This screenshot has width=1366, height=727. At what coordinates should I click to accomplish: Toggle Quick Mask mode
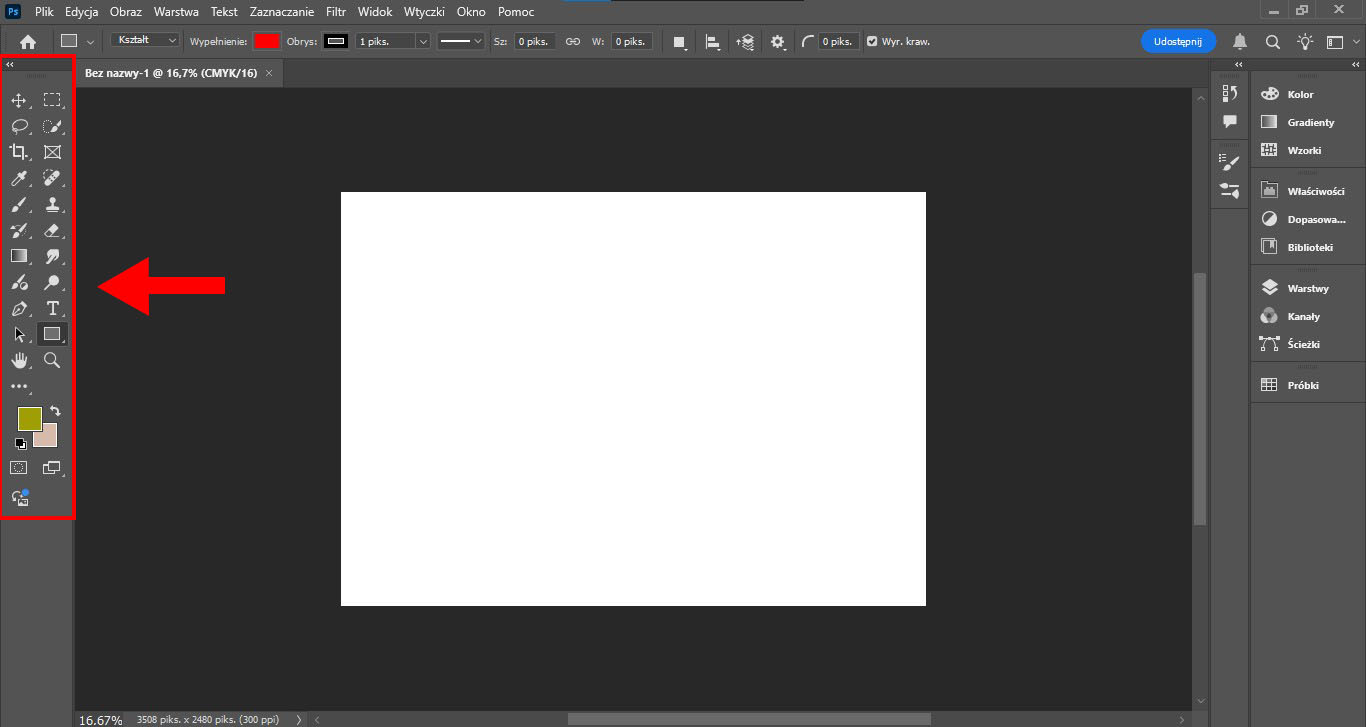coord(19,467)
